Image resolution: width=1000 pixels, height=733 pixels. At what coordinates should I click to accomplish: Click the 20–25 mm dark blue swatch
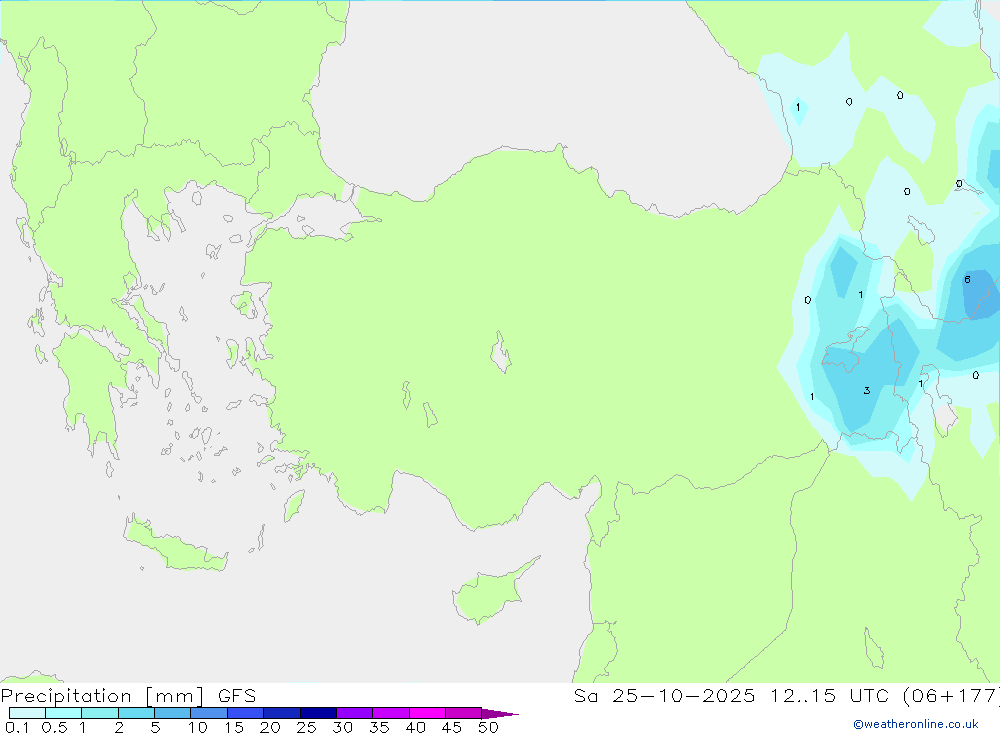coord(282,713)
